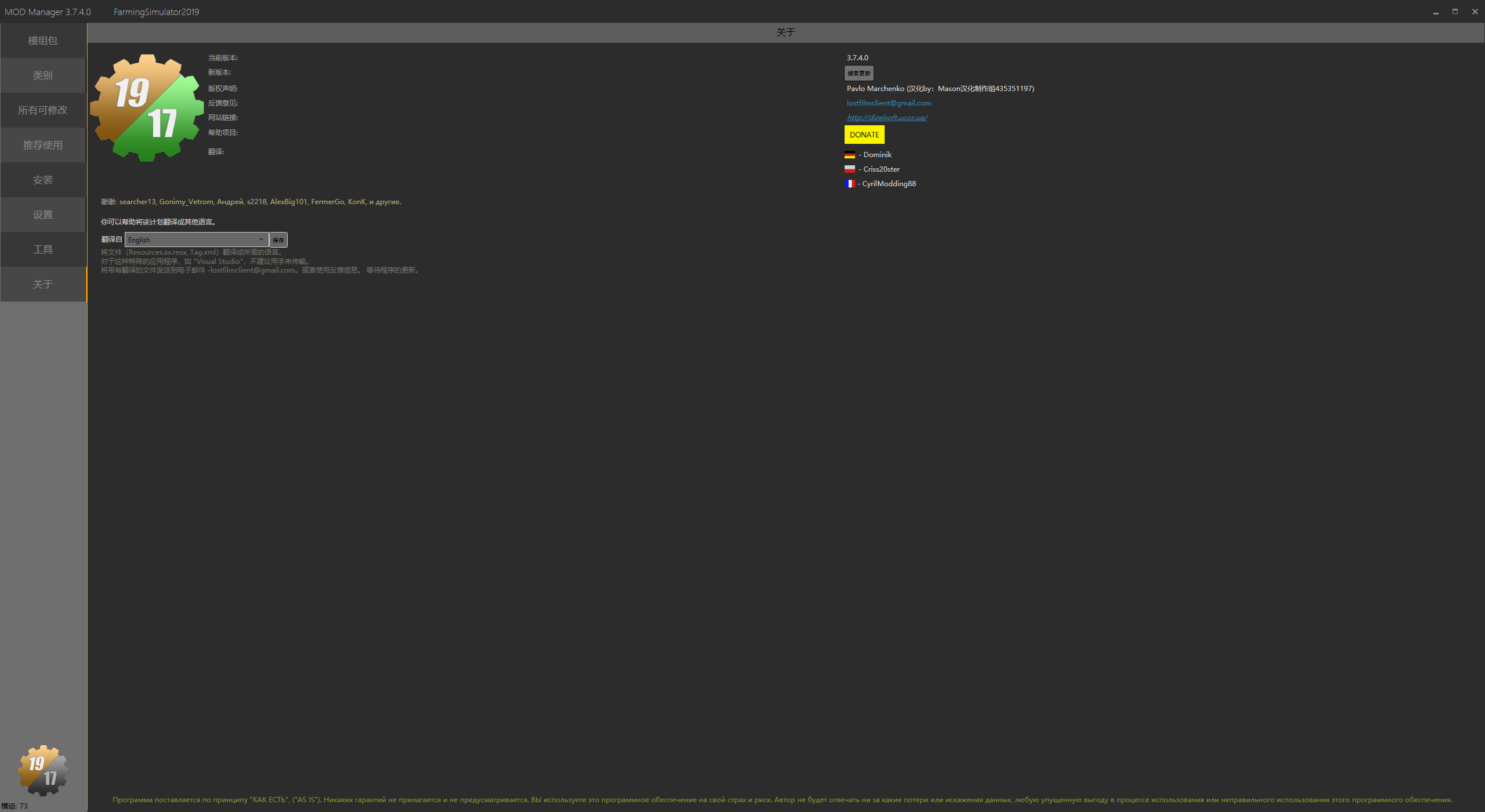Select the 关于 about tab

(43, 284)
